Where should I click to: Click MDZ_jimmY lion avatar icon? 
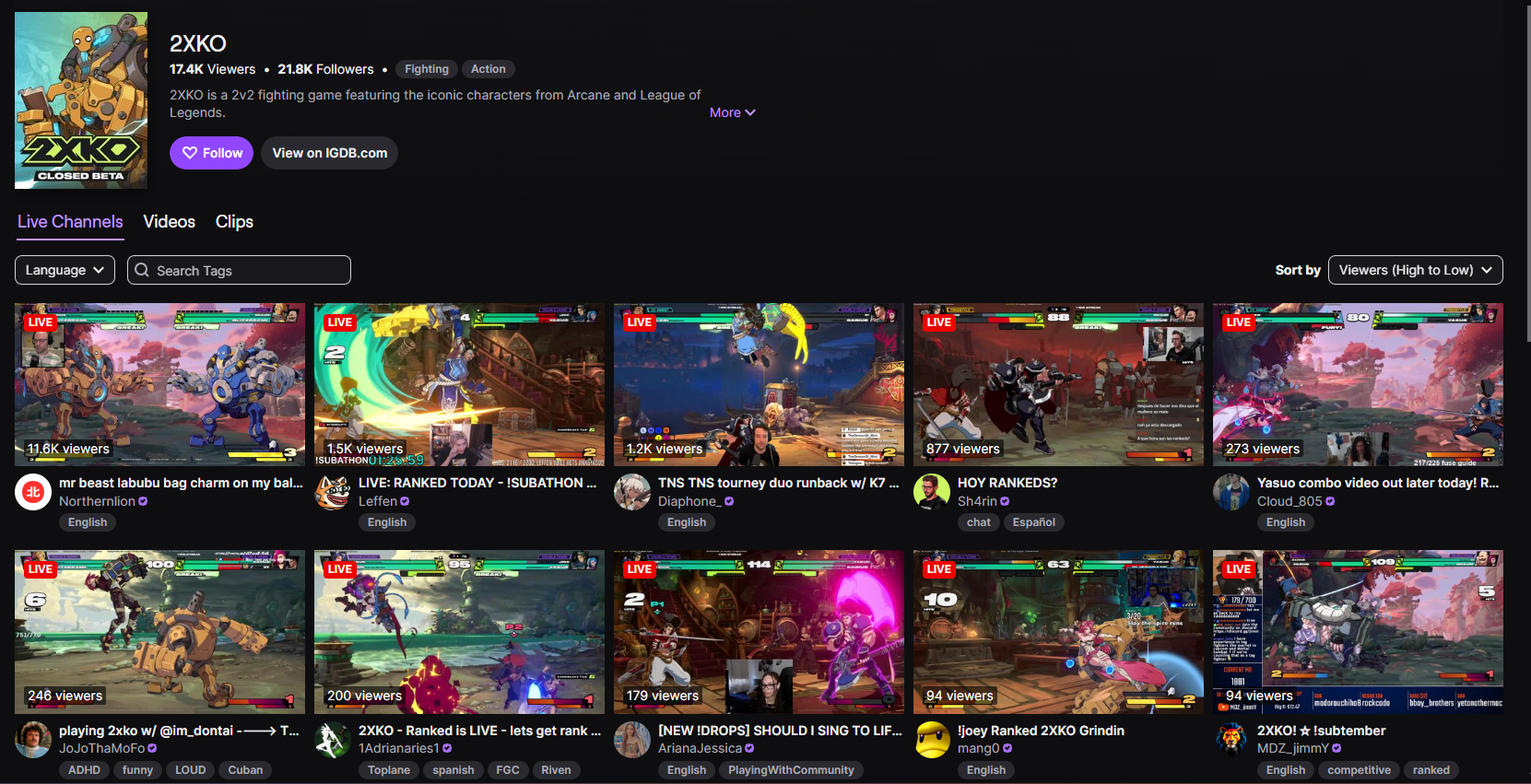coord(1231,740)
